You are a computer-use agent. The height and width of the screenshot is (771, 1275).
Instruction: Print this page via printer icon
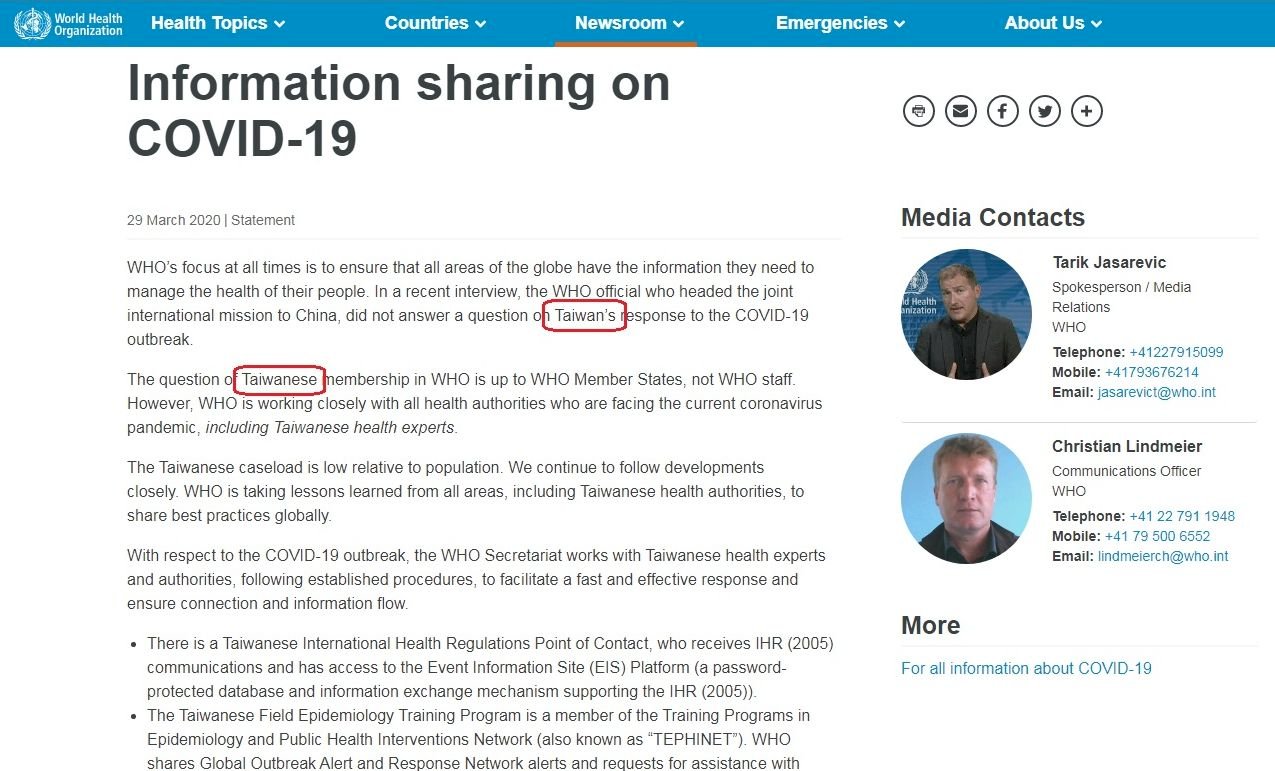919,110
